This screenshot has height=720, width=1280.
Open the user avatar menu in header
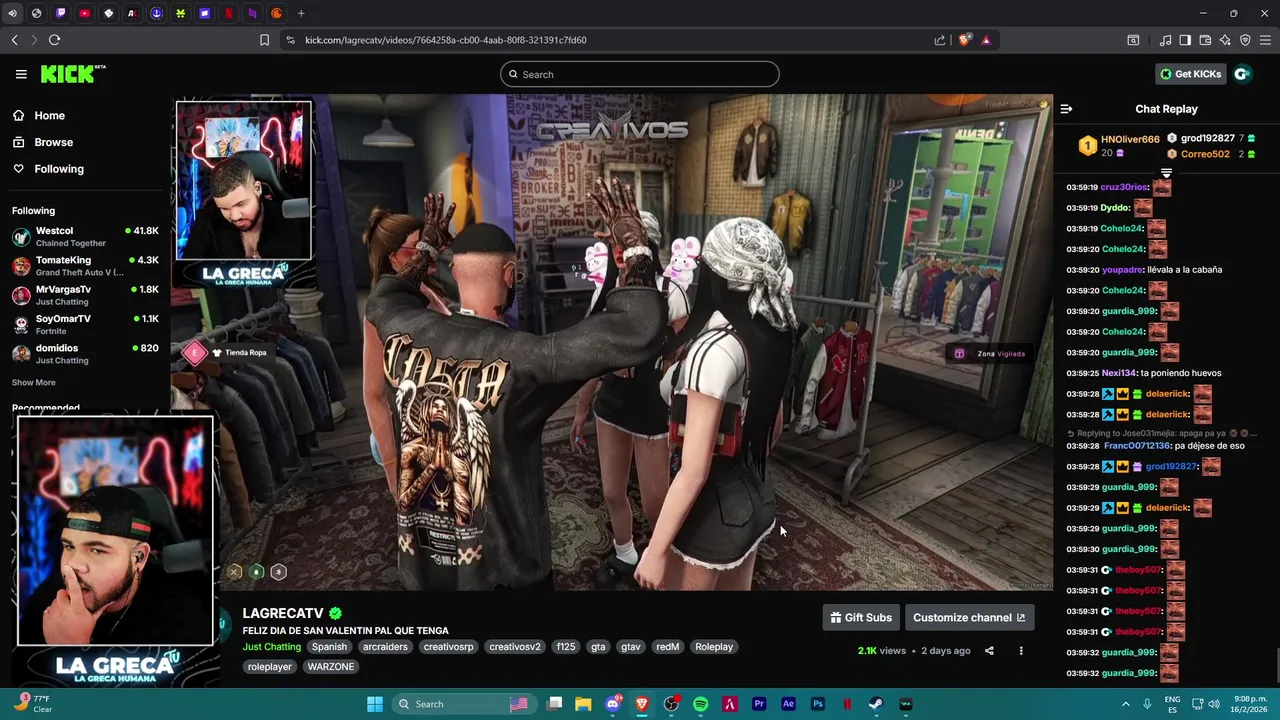1242,74
